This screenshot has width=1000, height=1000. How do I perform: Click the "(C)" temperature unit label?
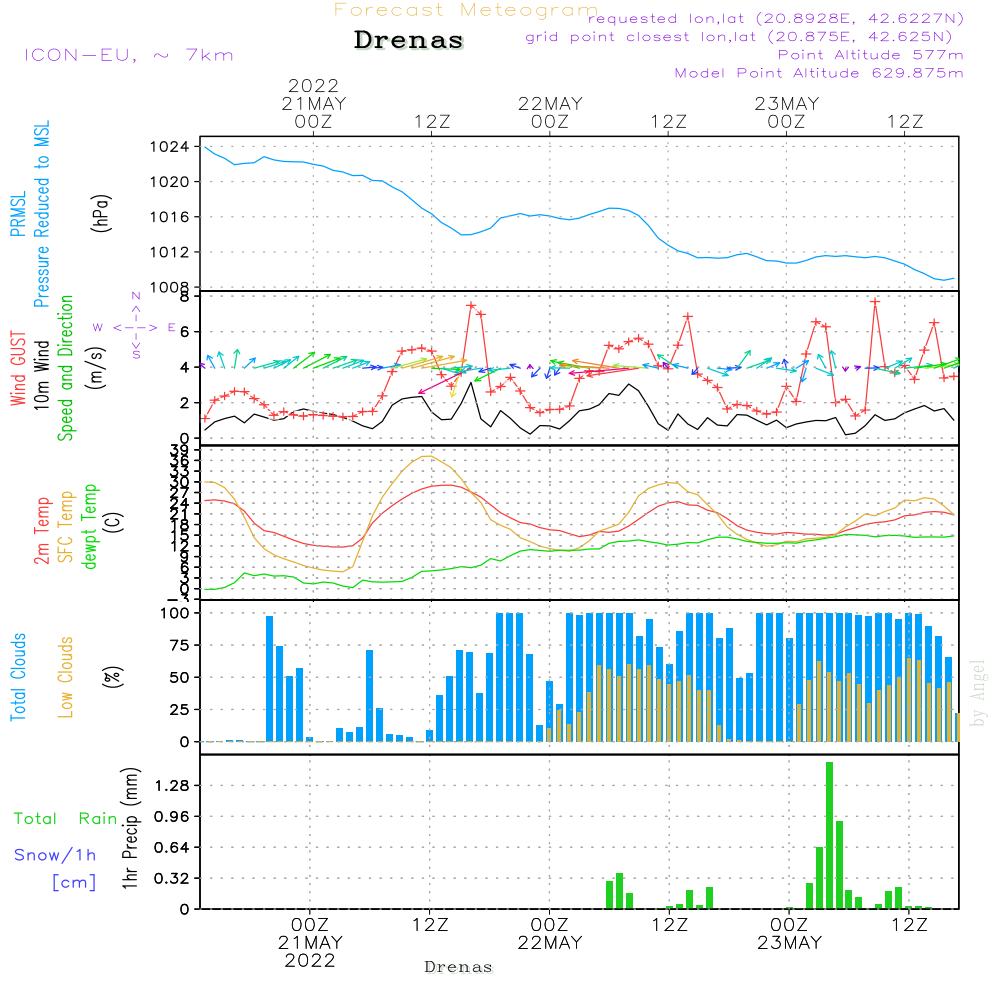click(114, 522)
